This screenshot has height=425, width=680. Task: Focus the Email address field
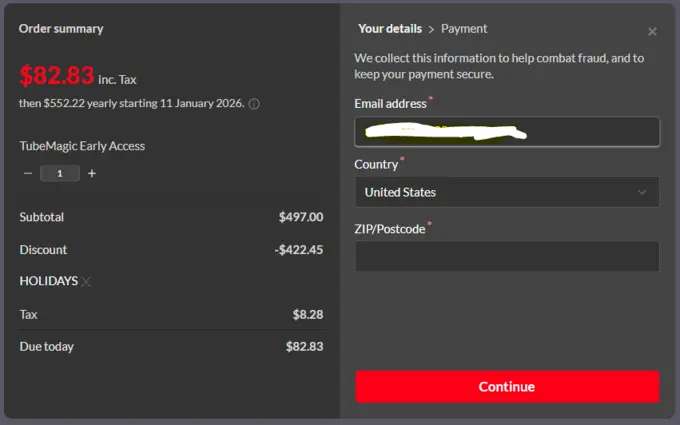pos(506,132)
